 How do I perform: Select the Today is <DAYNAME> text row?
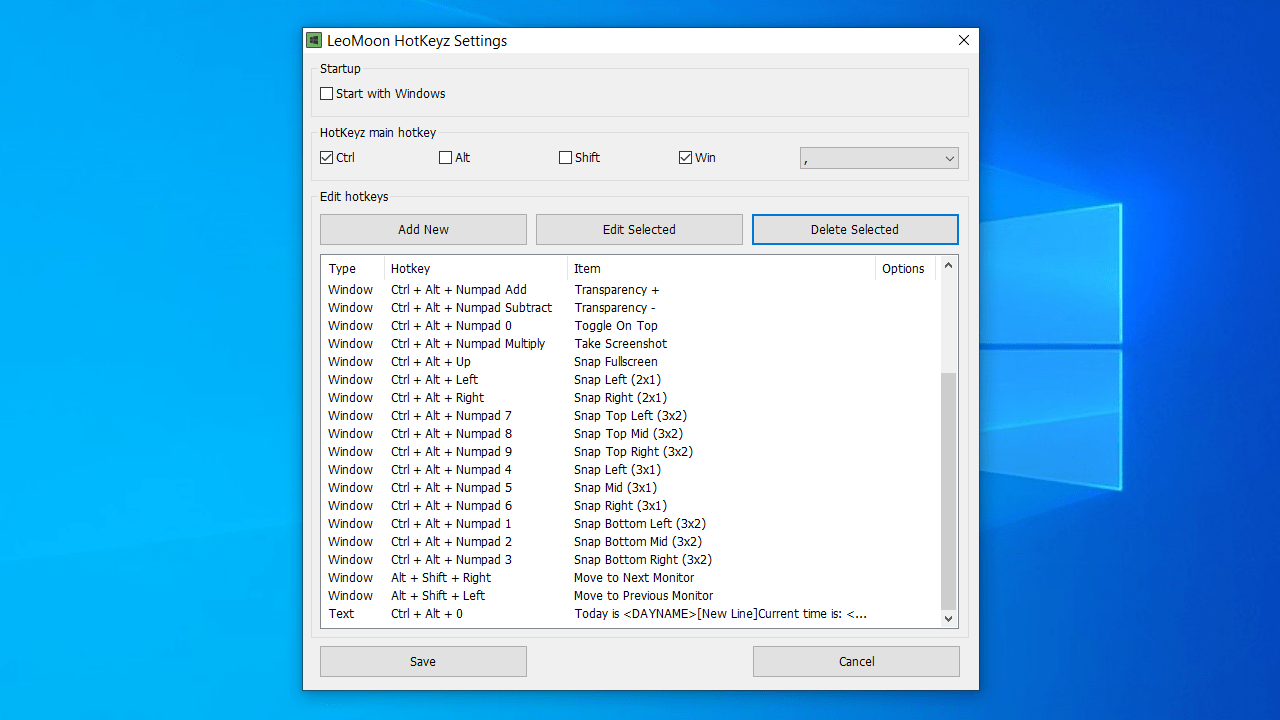point(631,614)
